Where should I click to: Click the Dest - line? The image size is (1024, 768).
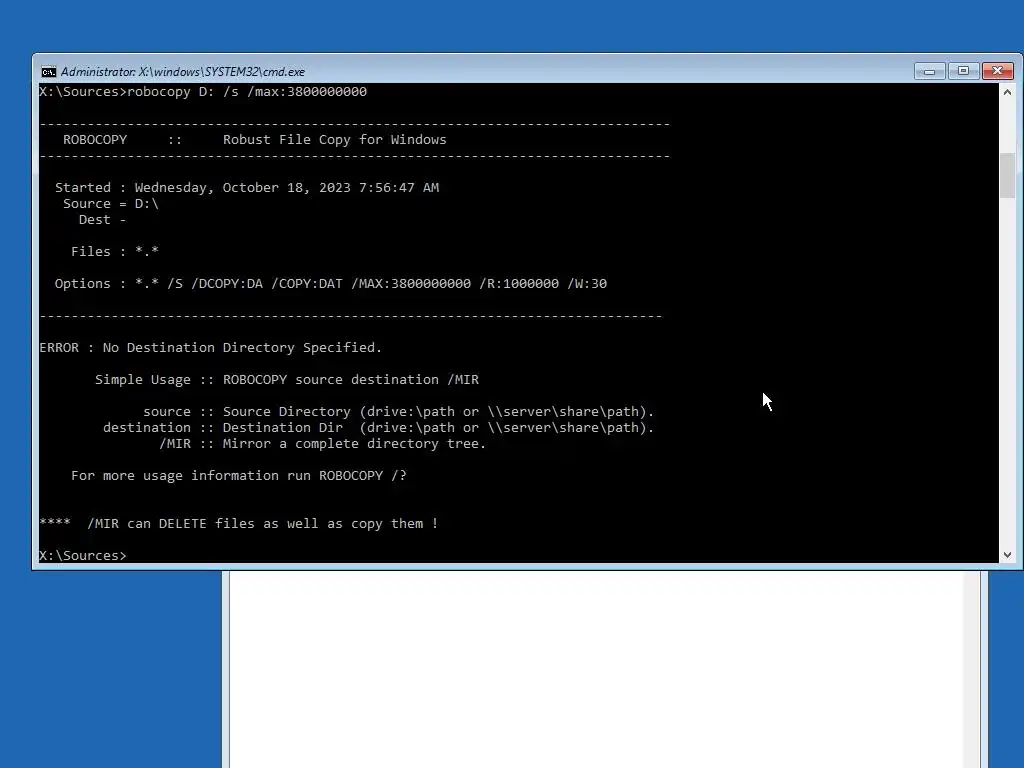tap(103, 220)
